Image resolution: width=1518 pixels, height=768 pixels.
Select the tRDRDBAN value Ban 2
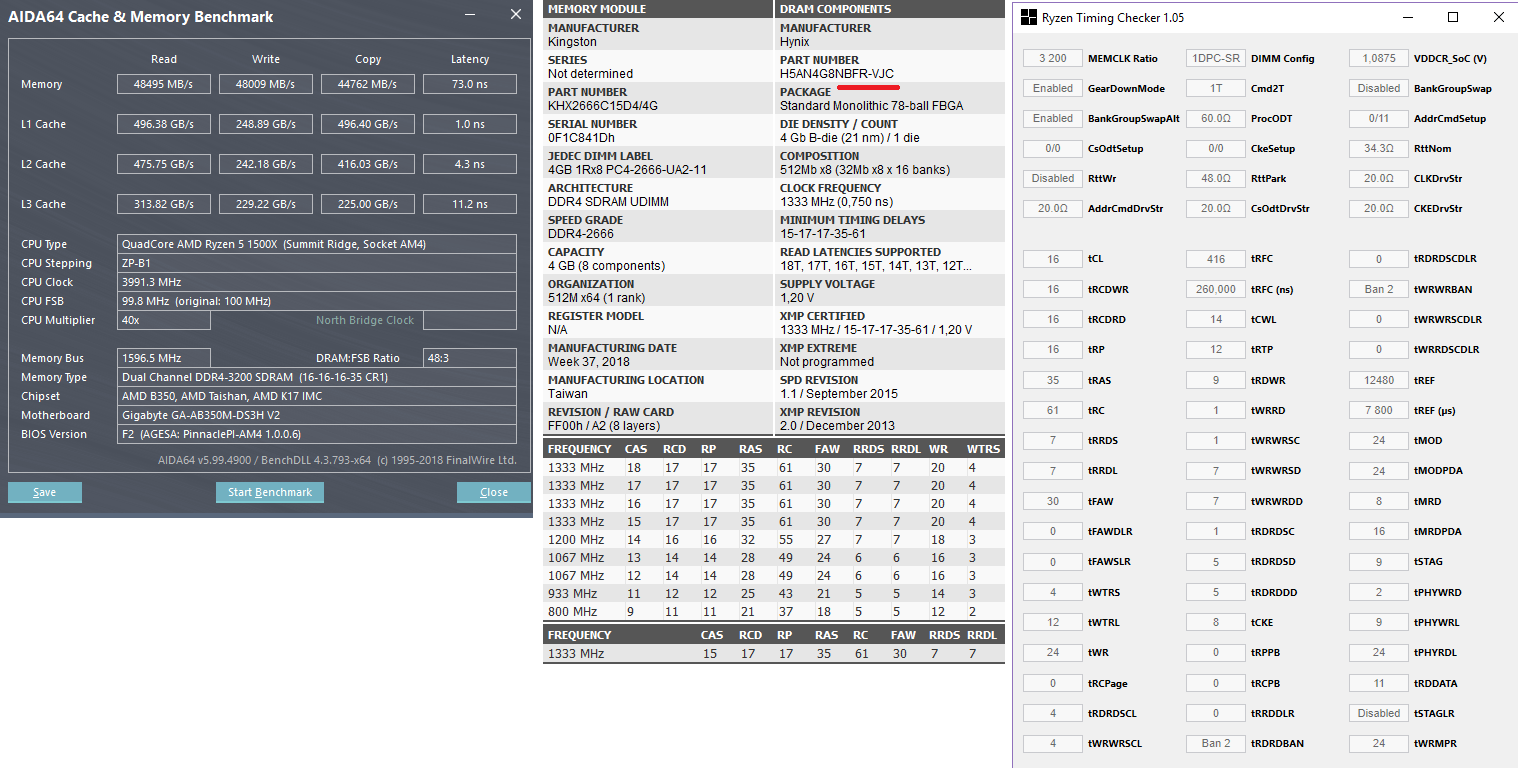[x=1216, y=743]
